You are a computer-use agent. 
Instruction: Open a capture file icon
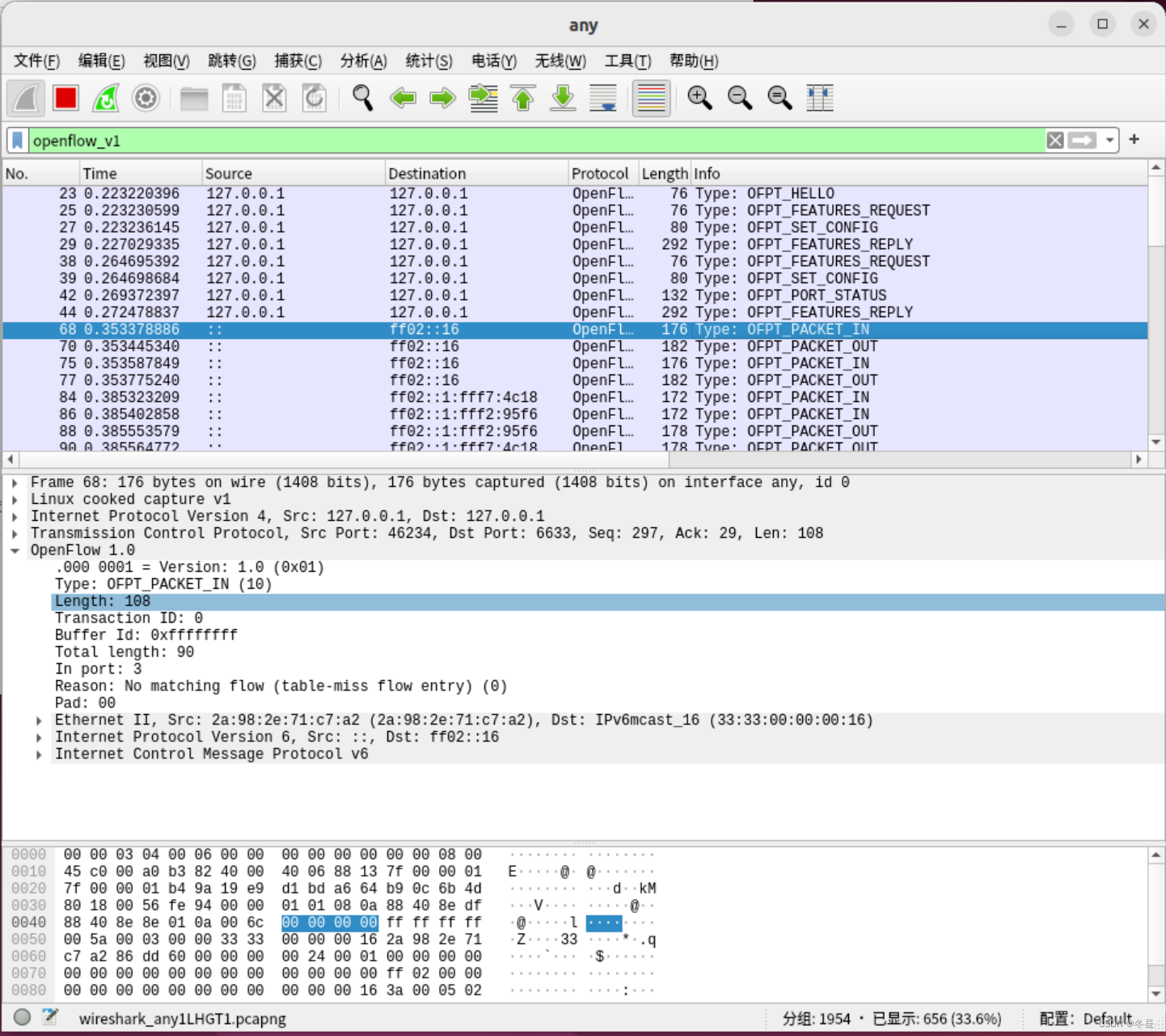[194, 99]
